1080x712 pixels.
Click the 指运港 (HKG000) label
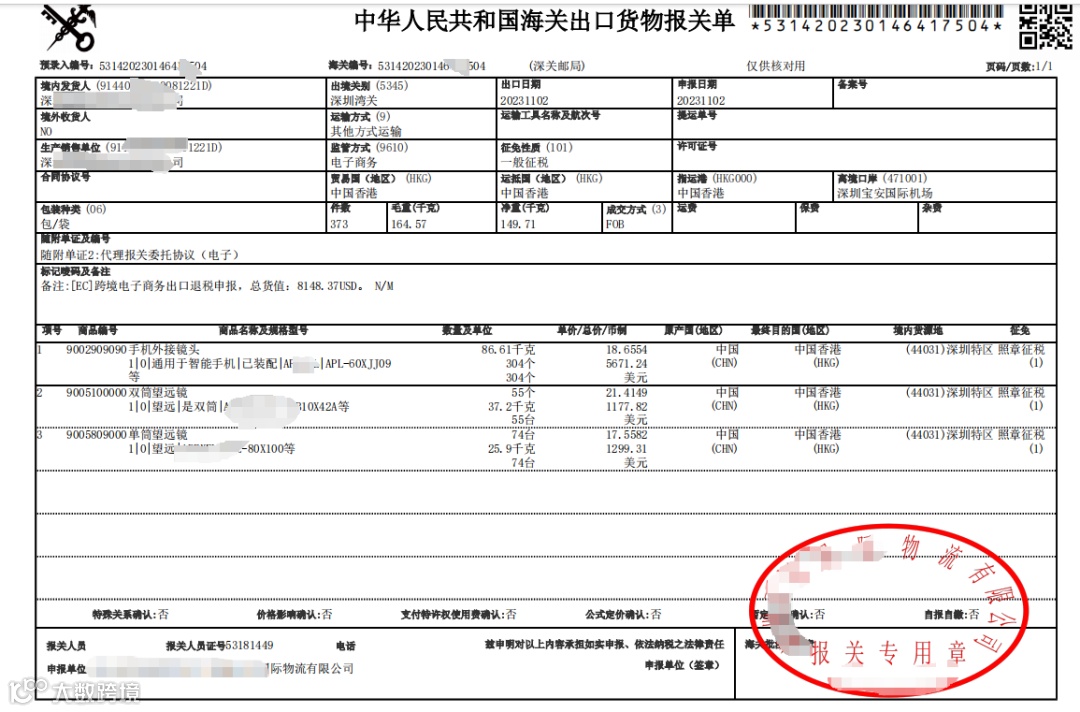pos(717,178)
